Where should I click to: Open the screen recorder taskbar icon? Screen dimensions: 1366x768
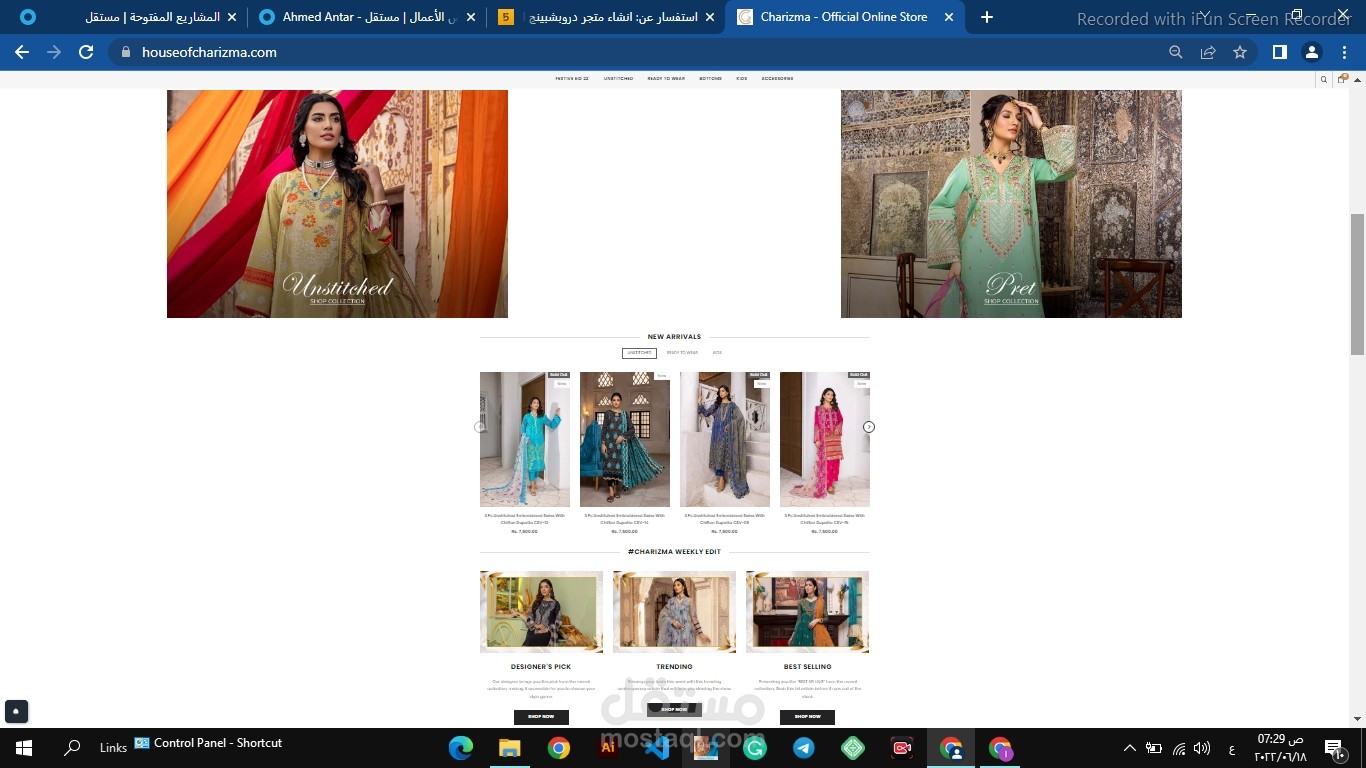point(902,747)
